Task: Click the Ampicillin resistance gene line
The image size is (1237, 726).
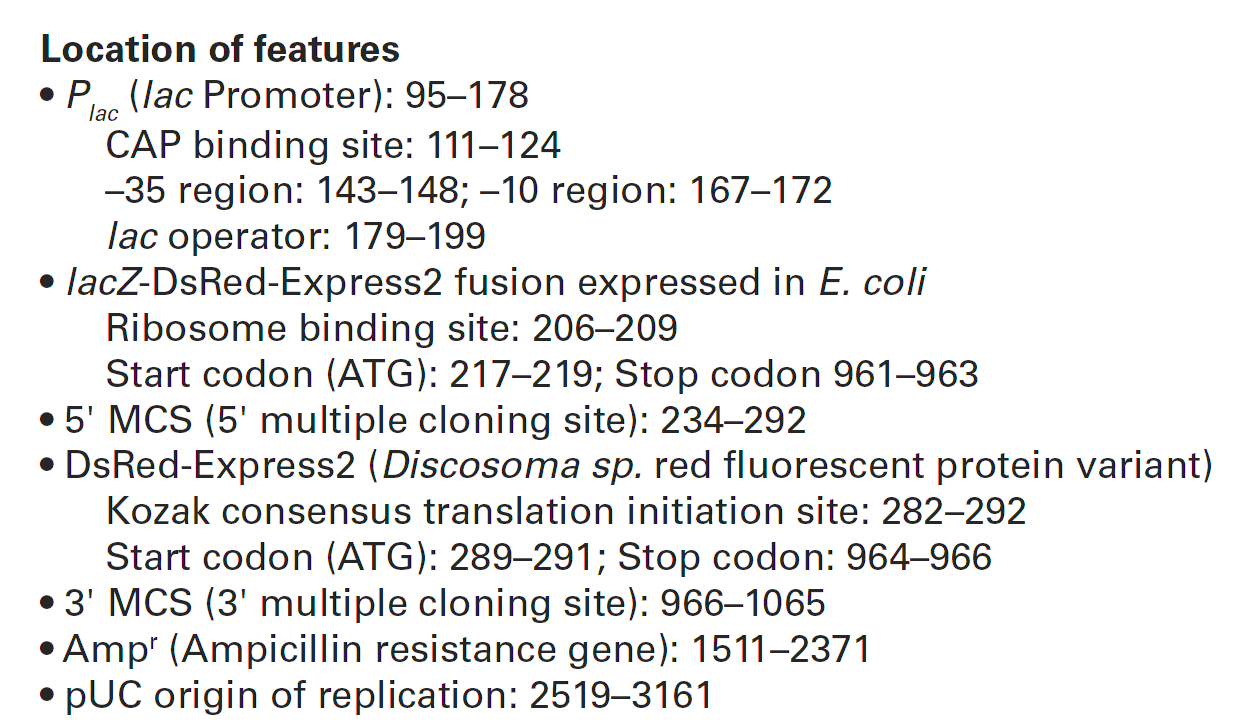Action: click(465, 649)
